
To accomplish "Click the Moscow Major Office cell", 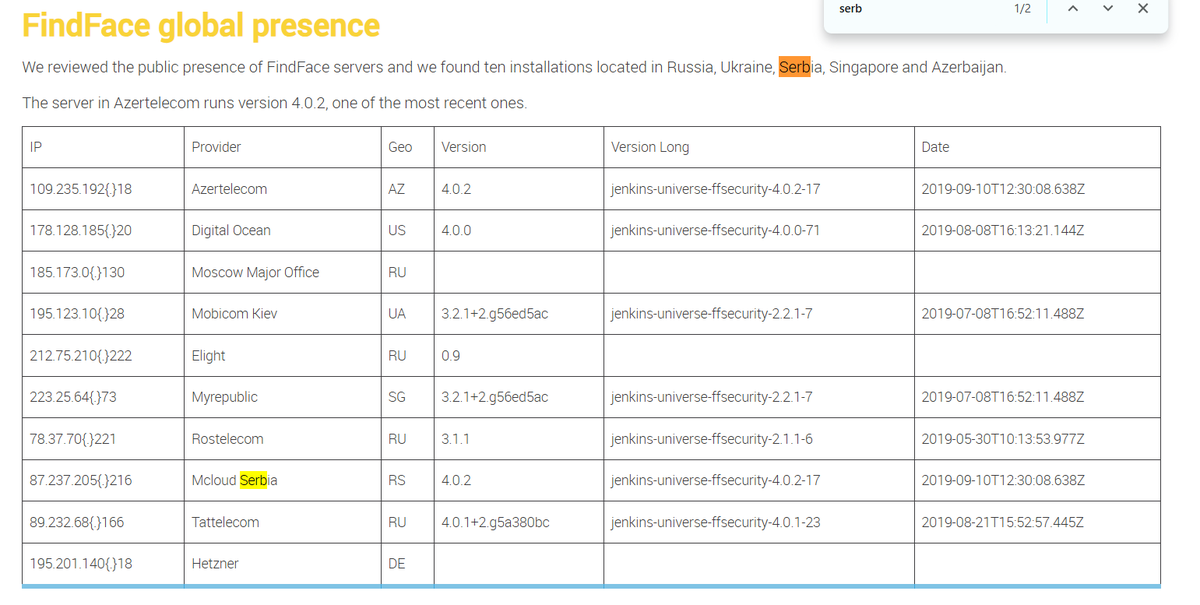I will click(x=282, y=272).
